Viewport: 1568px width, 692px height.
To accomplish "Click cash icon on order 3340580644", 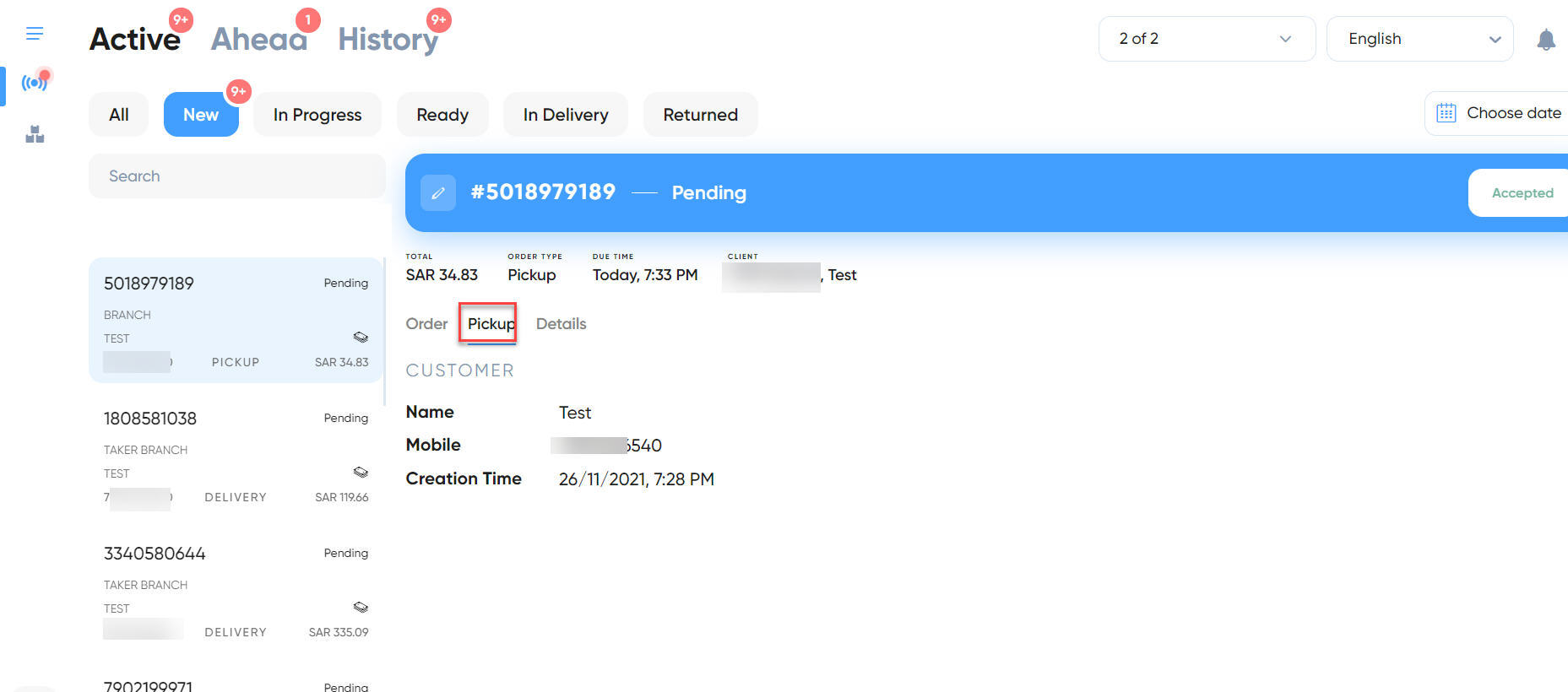I will pos(361,608).
